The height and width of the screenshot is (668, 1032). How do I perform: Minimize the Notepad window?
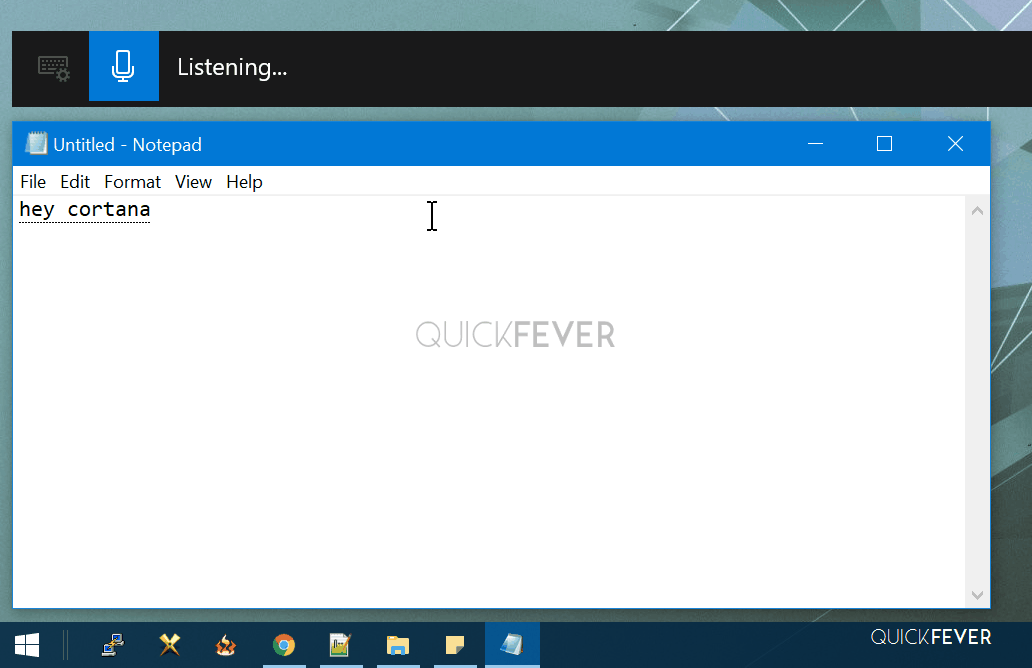[815, 143]
